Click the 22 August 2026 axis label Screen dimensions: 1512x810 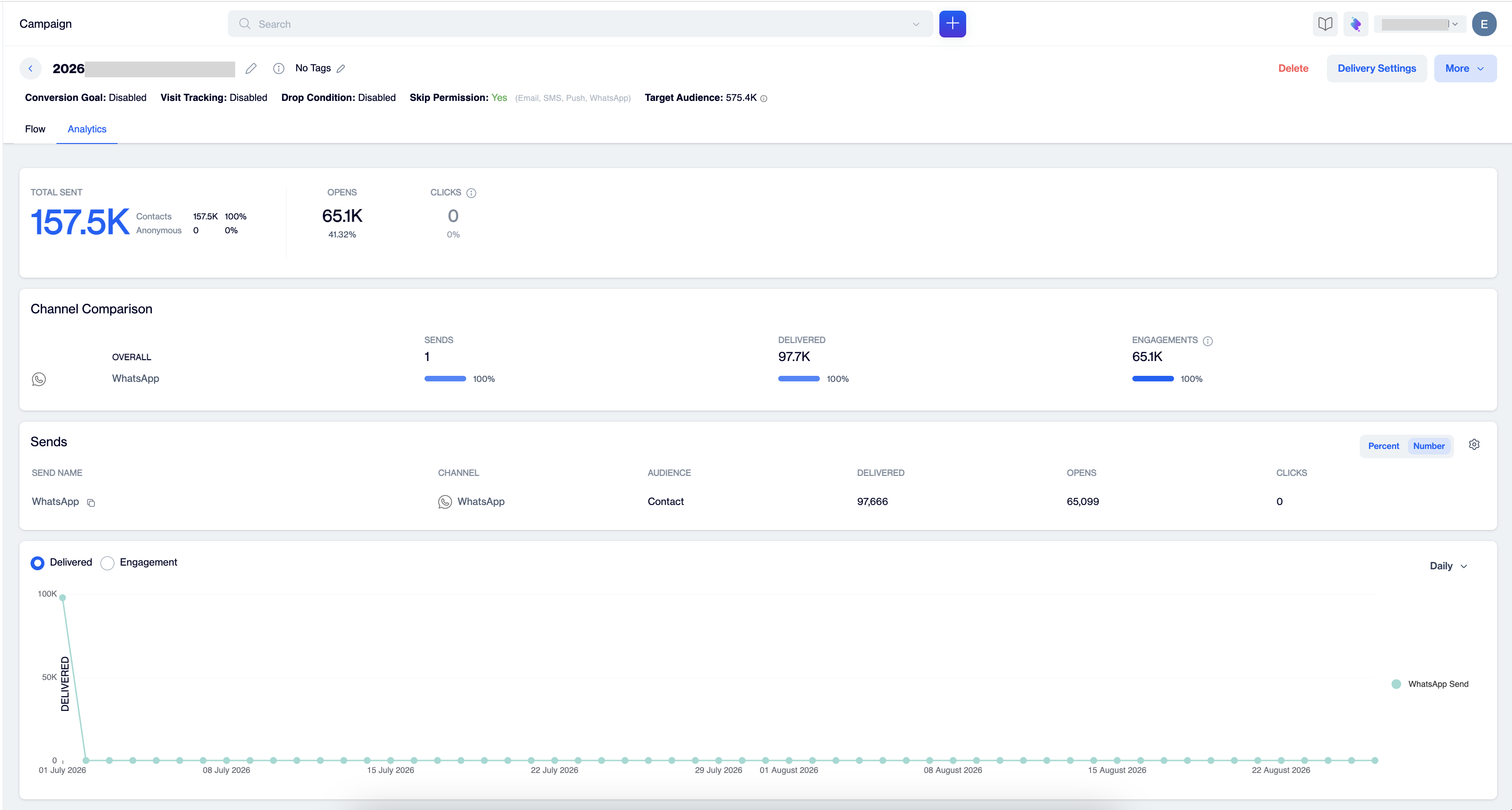(1281, 771)
